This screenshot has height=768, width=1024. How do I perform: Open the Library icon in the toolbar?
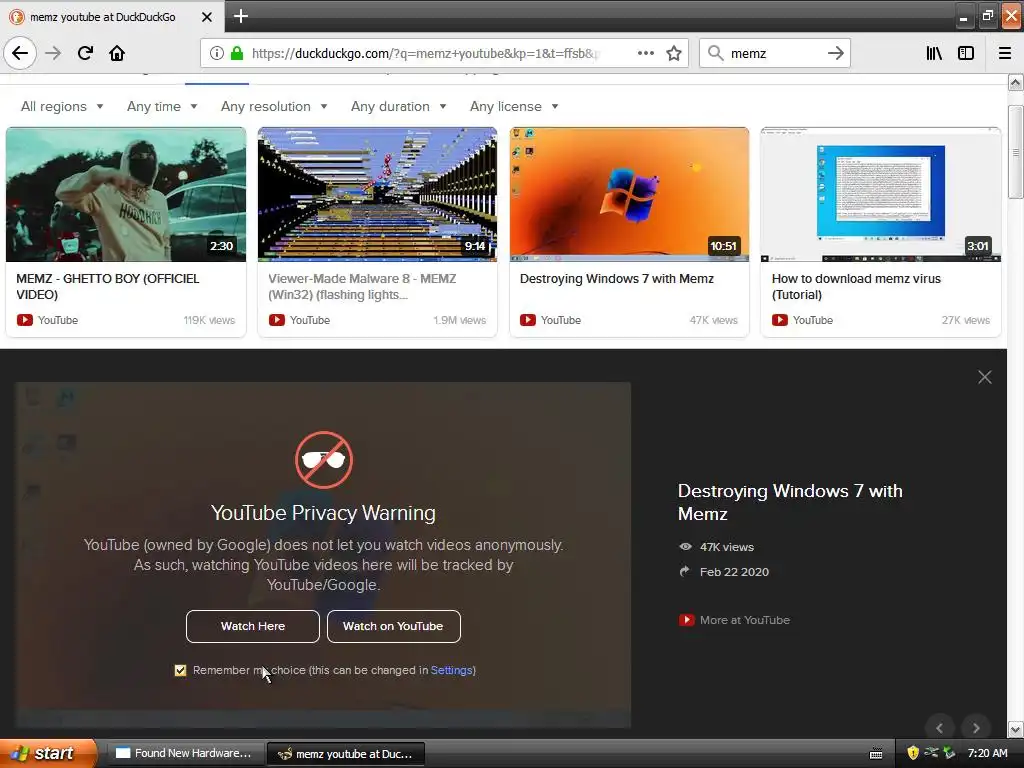(x=934, y=53)
